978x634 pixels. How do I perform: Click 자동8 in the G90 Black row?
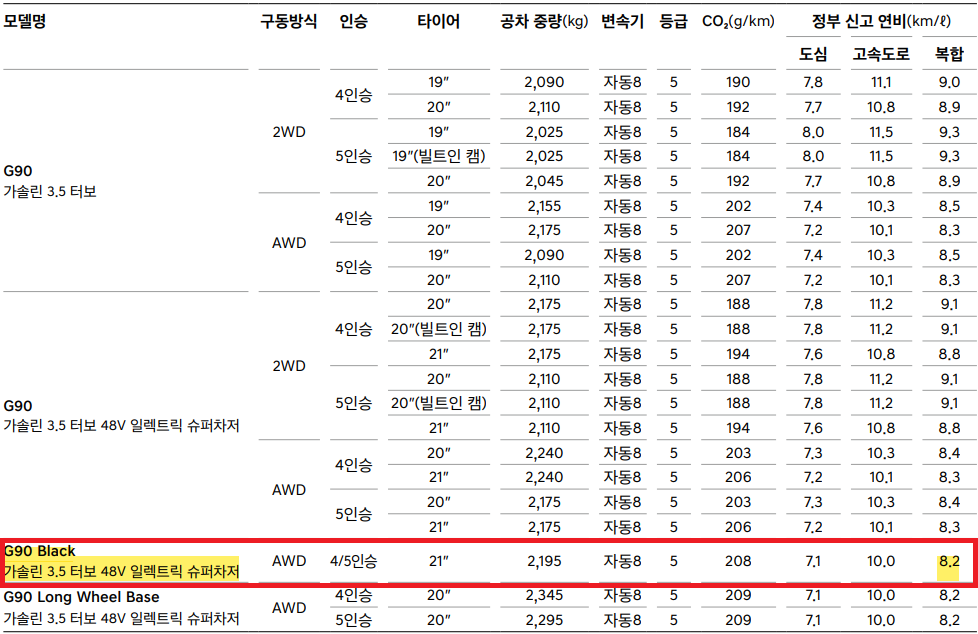622,561
